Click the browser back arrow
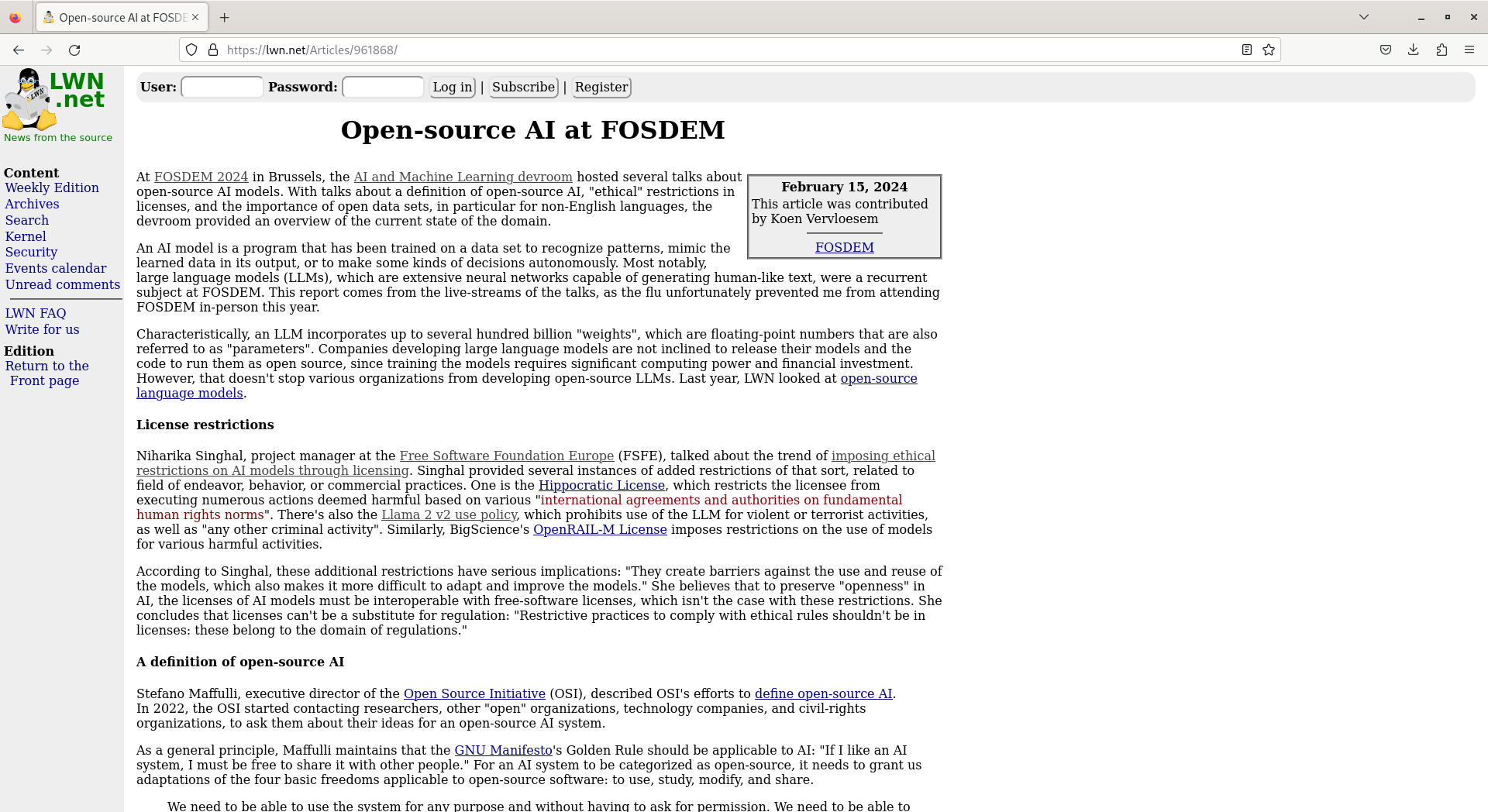Image resolution: width=1488 pixels, height=812 pixels. point(19,50)
